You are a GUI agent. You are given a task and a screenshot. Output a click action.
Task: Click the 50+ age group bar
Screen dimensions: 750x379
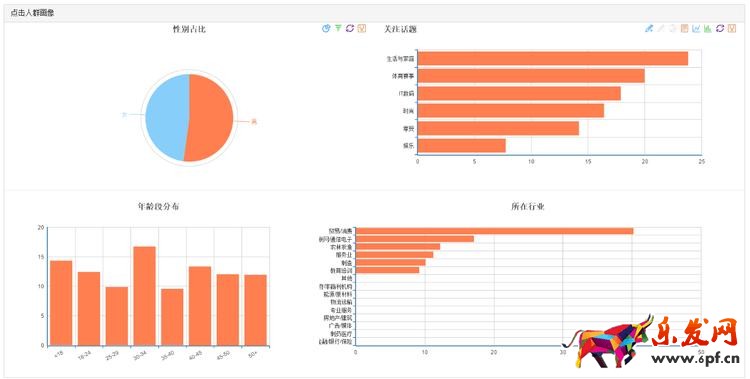pos(255,310)
